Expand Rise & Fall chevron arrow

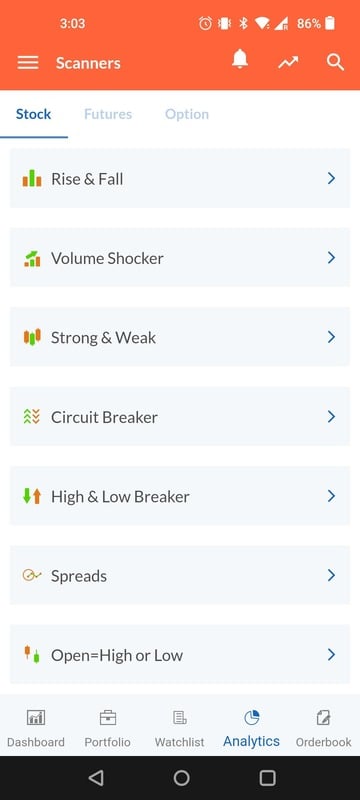[331, 178]
